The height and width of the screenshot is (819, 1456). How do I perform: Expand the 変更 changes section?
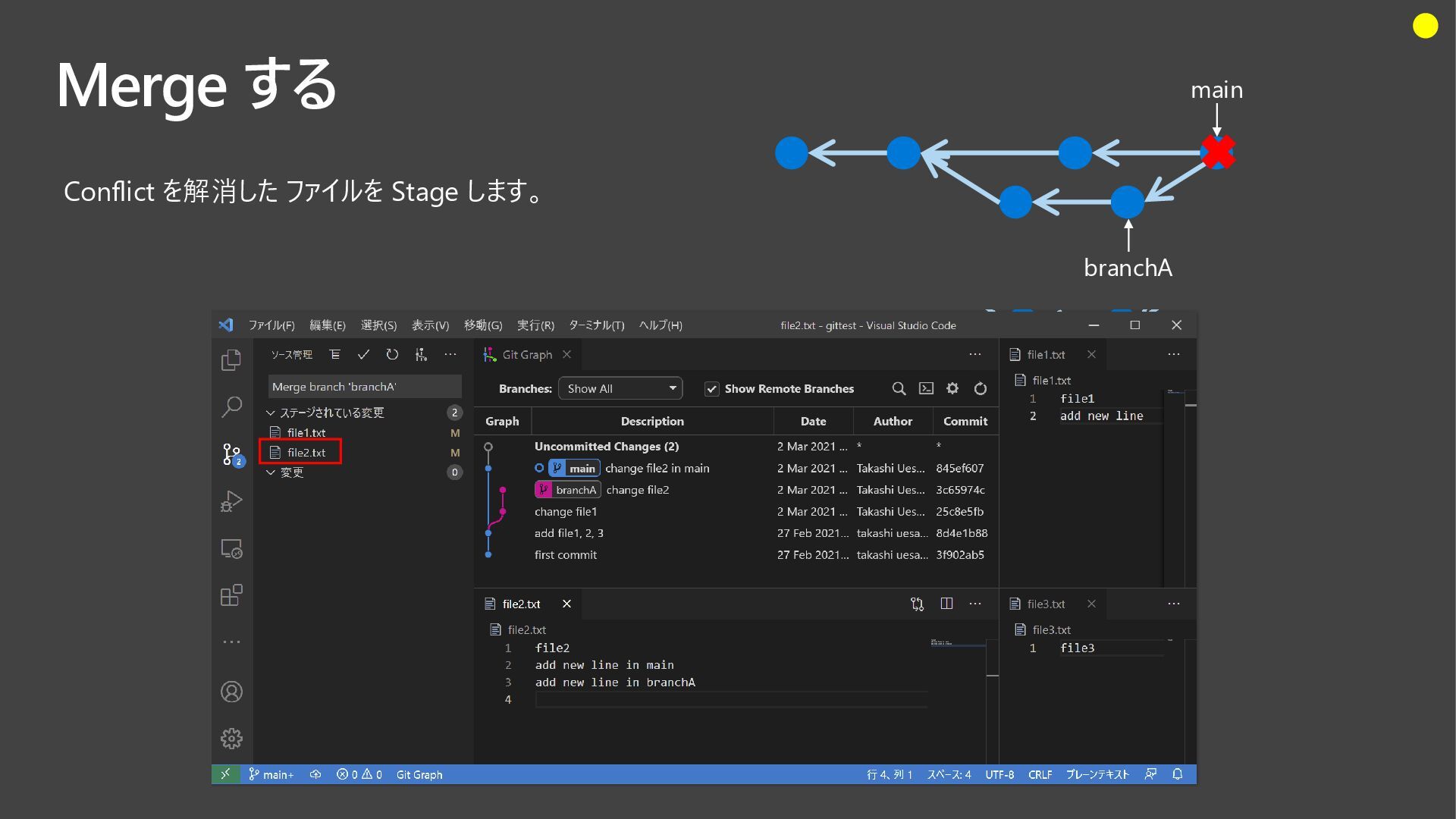271,472
